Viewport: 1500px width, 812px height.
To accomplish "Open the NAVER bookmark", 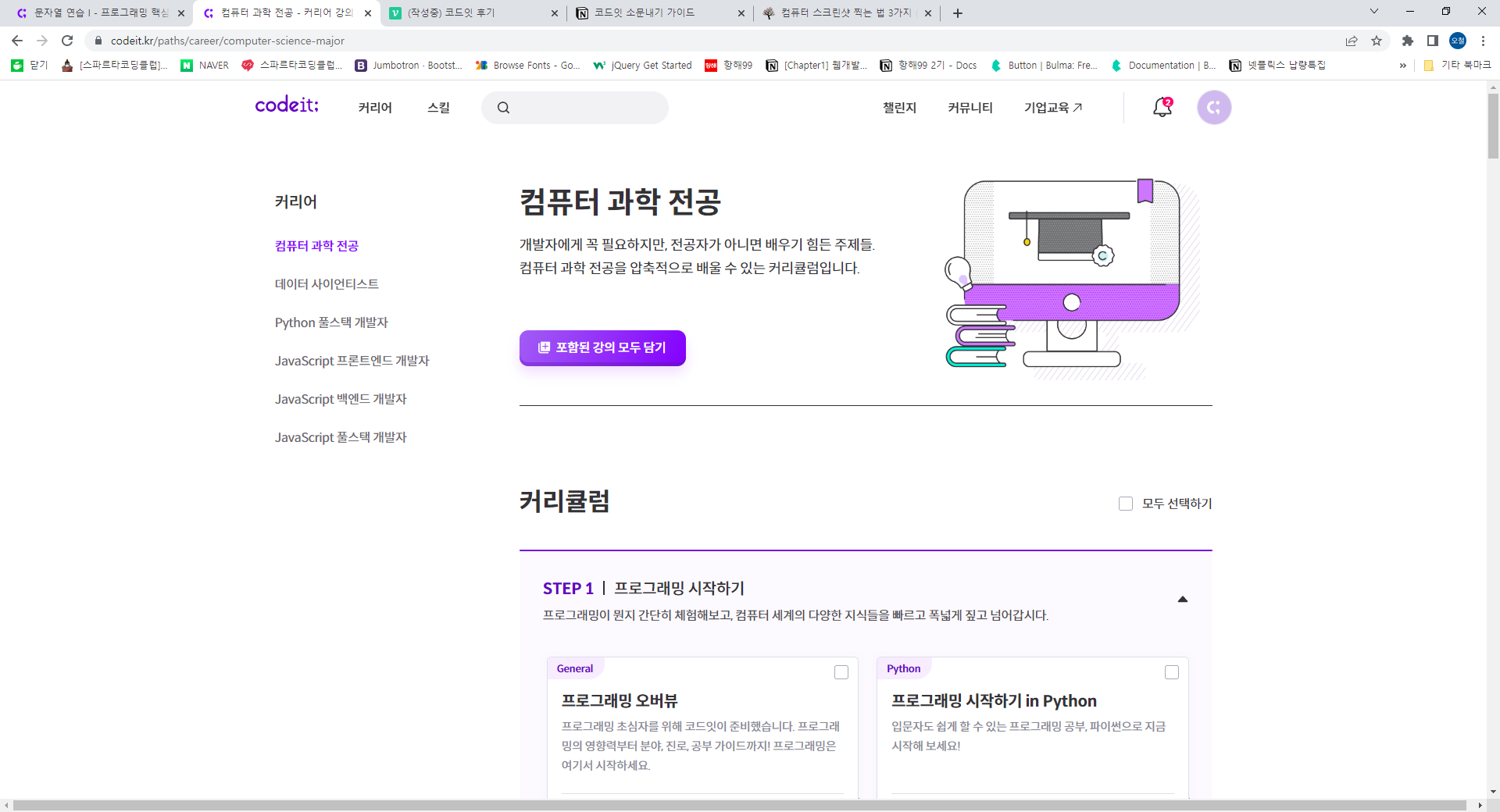I will [x=205, y=66].
